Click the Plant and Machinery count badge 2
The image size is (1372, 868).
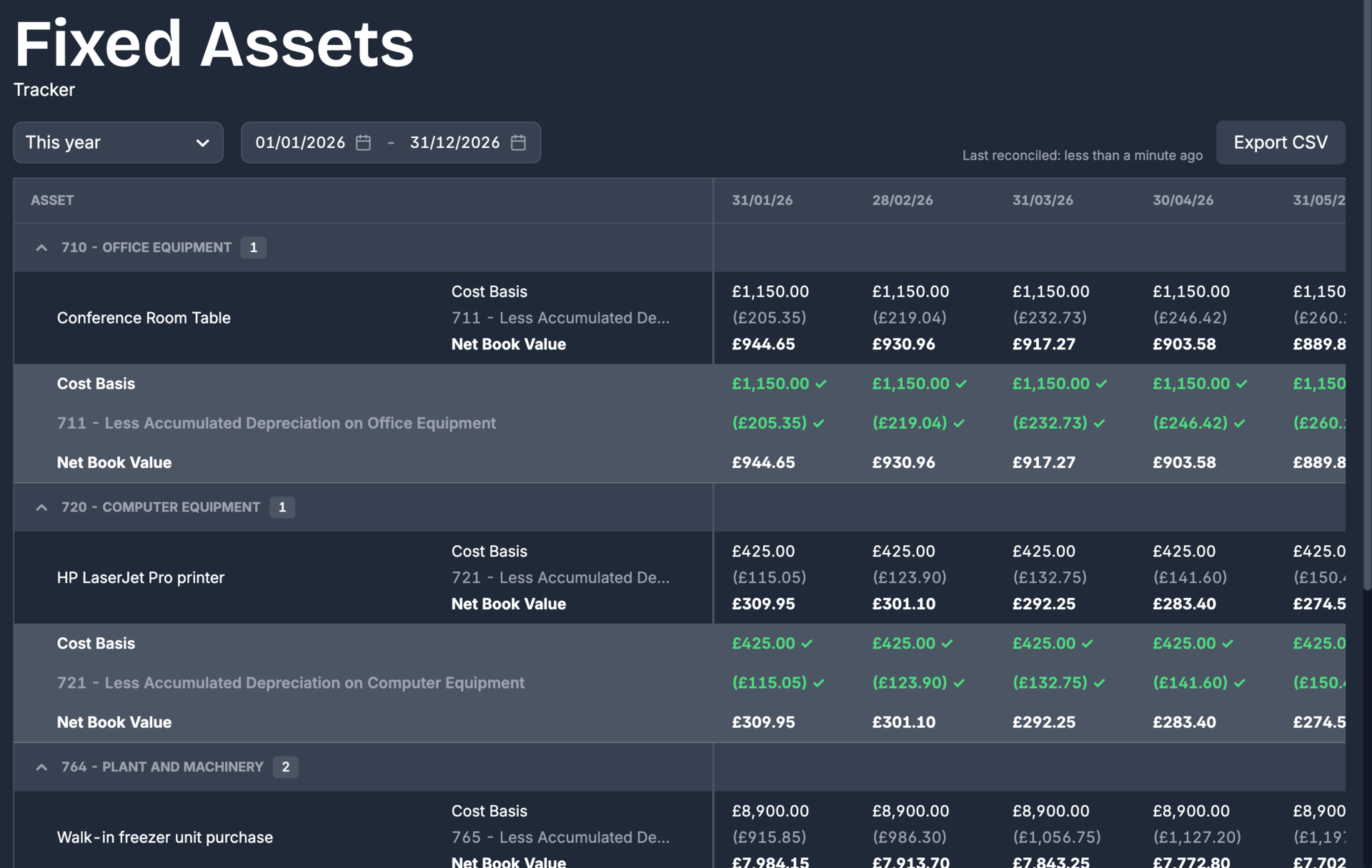(286, 767)
